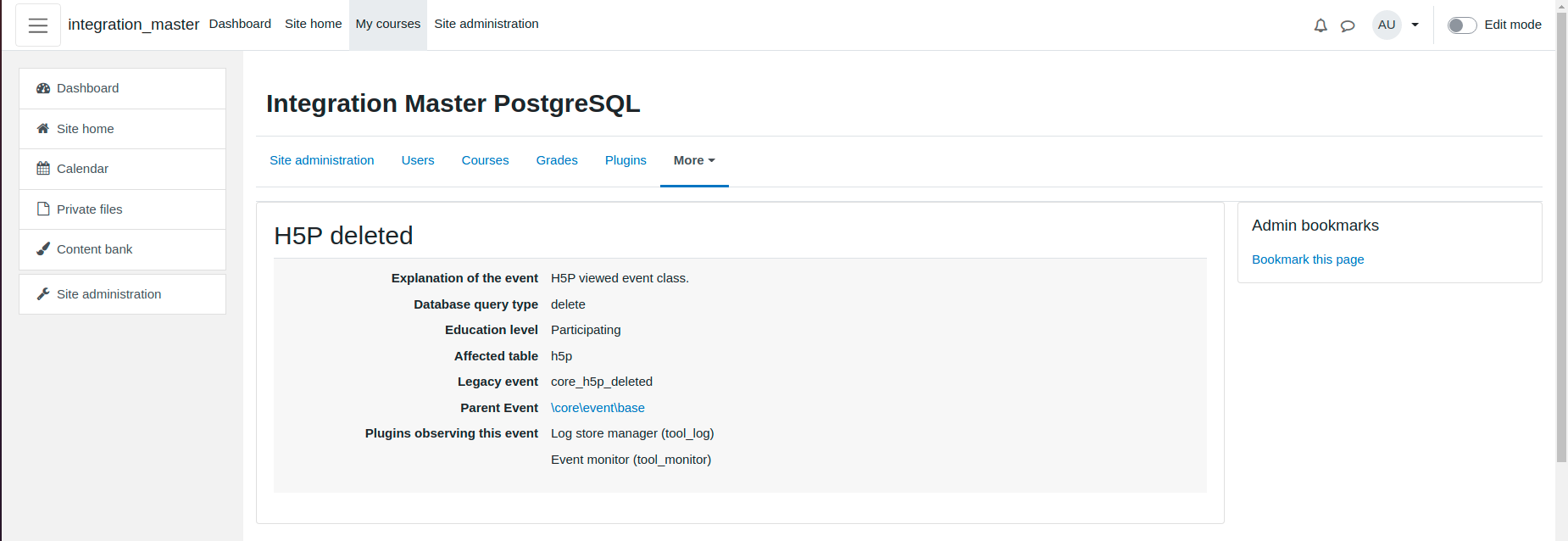
Task: Click the 'Participating' education level value
Action: pyautogui.click(x=586, y=330)
